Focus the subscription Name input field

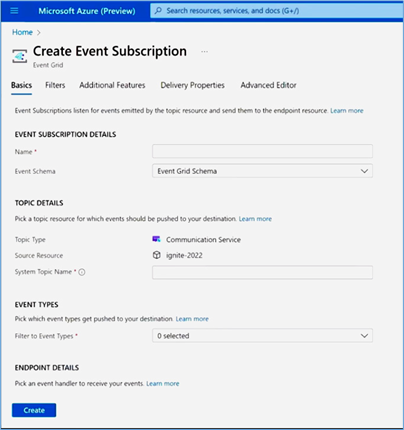click(x=262, y=151)
